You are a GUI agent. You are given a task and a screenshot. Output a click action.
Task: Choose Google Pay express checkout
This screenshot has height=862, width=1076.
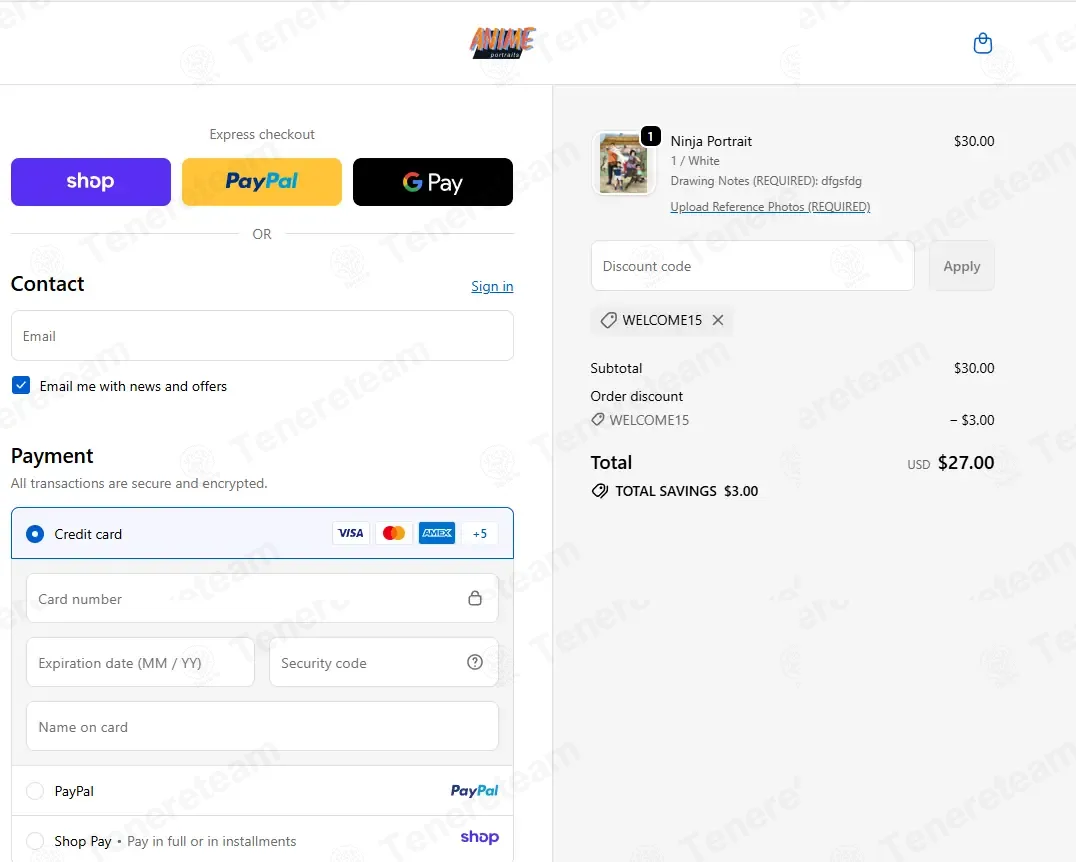pyautogui.click(x=432, y=182)
